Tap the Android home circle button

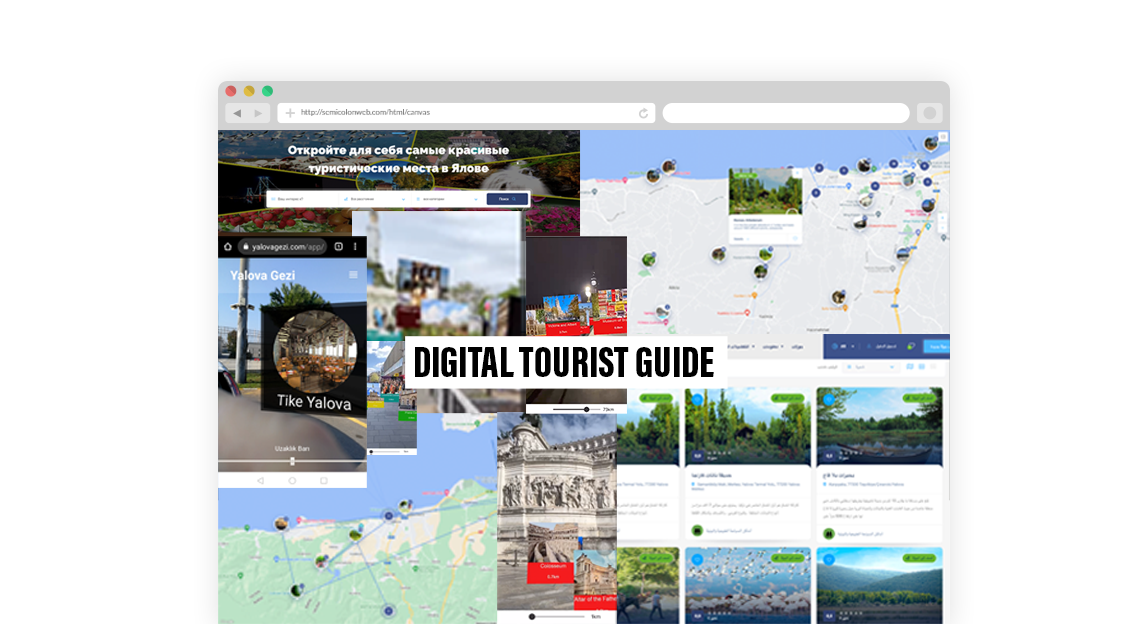(292, 480)
